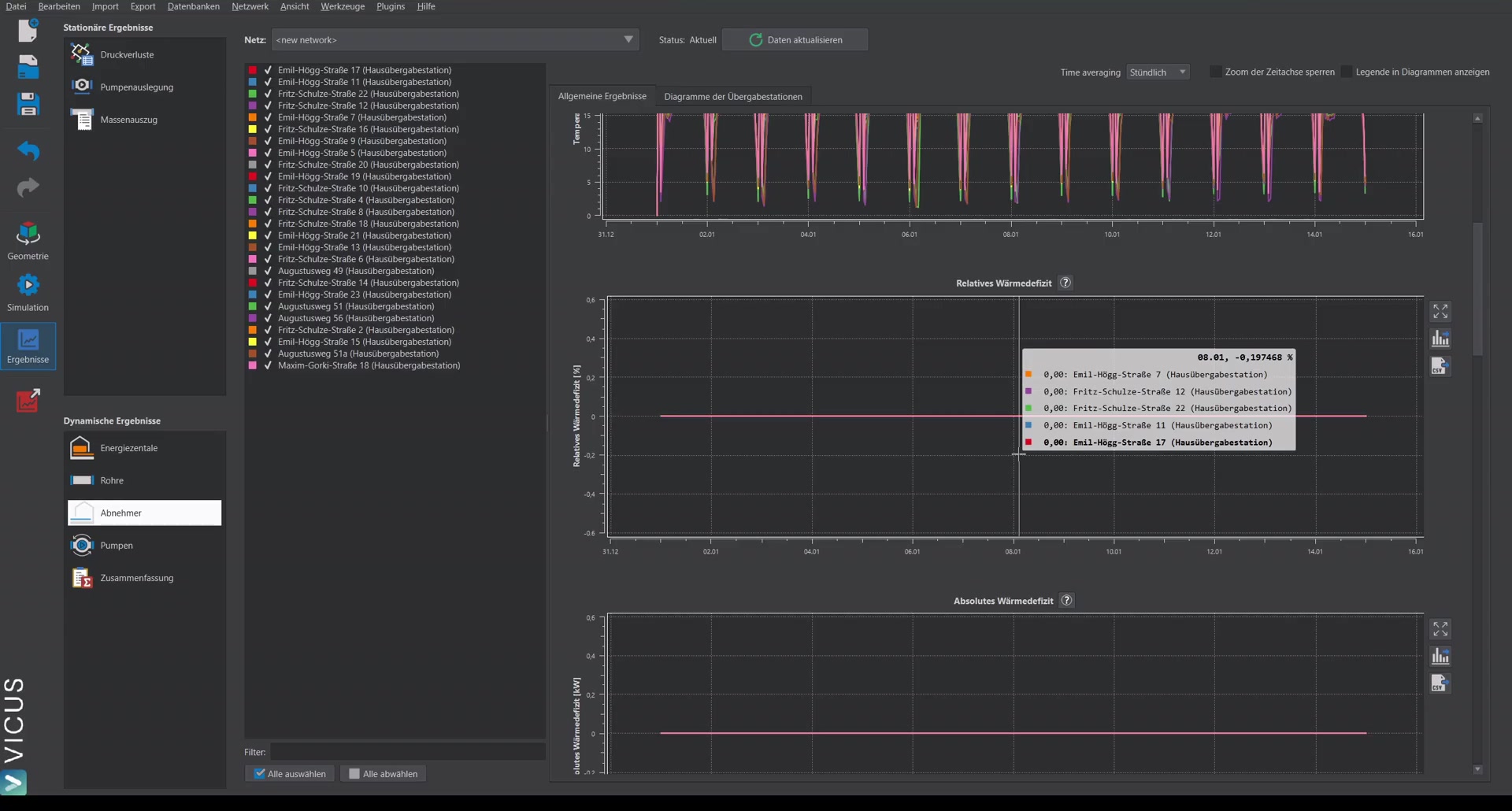
Task: Select Emil-Högg-Straße 23 list entry
Action: 365,294
